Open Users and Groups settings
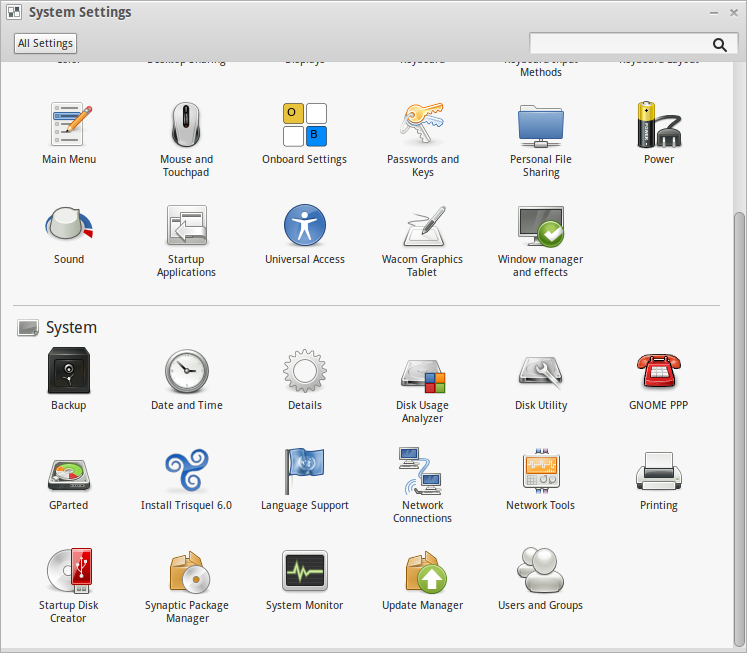The image size is (747, 653). coord(540,572)
